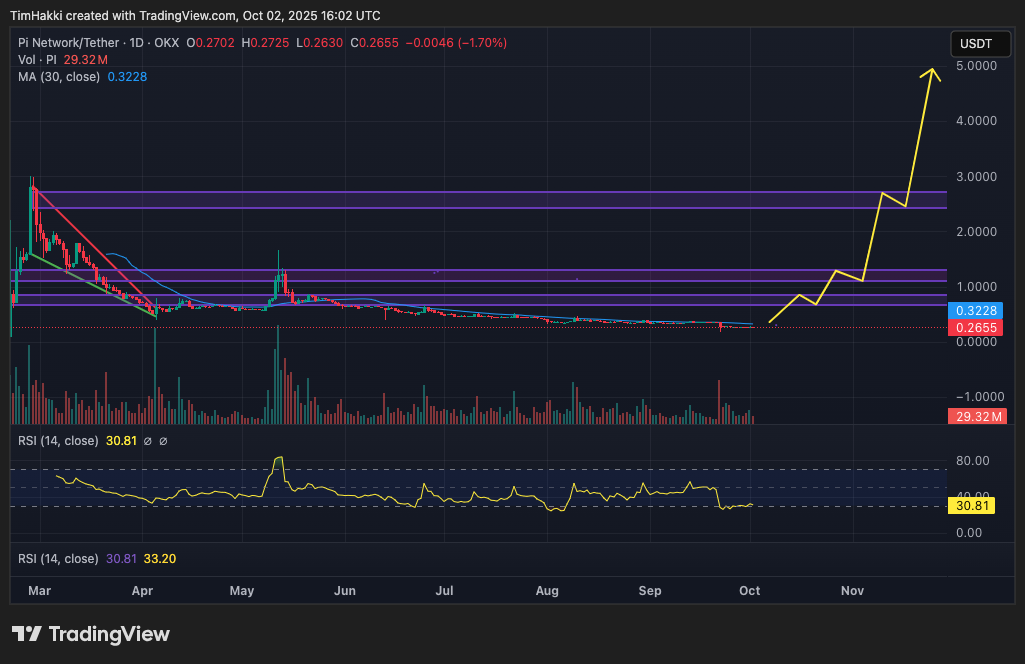1025x664 pixels.
Task: Click the Oct label on time axis
Action: click(751, 591)
